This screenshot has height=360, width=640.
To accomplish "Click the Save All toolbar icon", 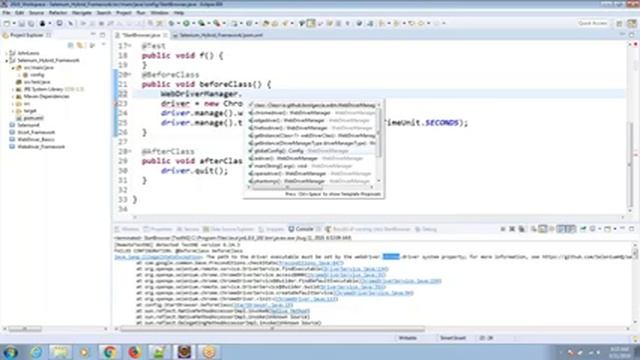I will pyautogui.click(x=30, y=23).
